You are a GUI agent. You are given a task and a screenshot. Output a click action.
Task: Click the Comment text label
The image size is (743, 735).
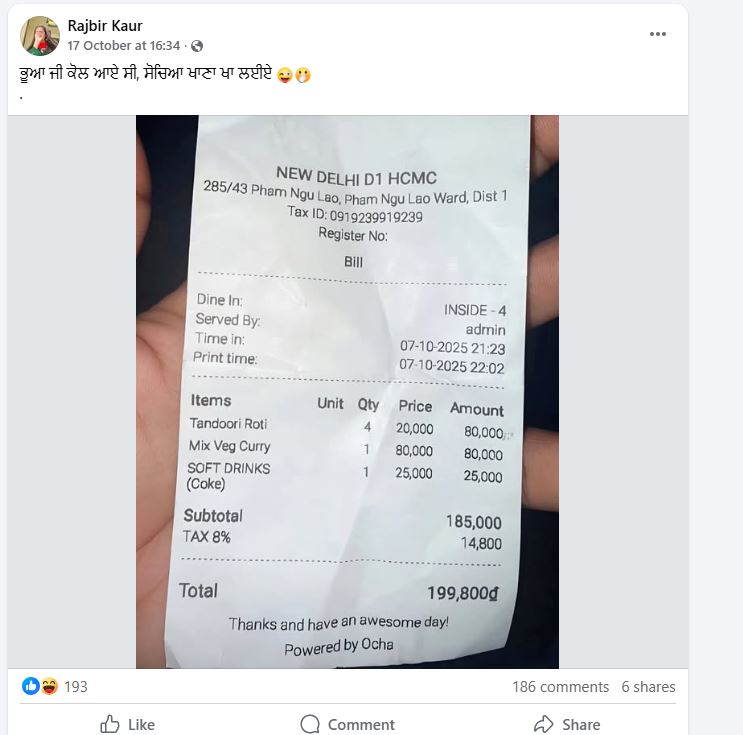pyautogui.click(x=361, y=725)
